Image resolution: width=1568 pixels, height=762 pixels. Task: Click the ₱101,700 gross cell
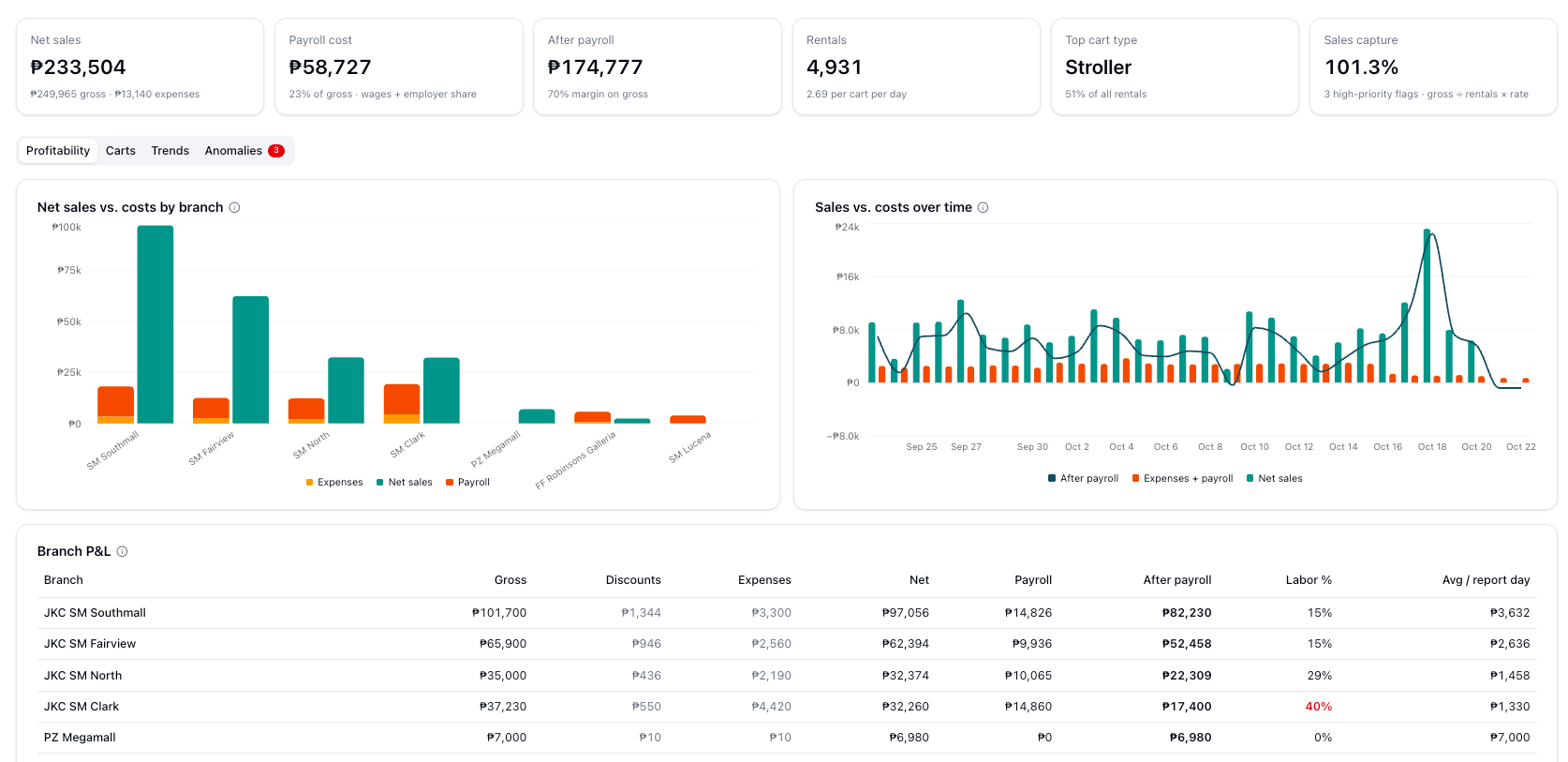[x=499, y=613]
